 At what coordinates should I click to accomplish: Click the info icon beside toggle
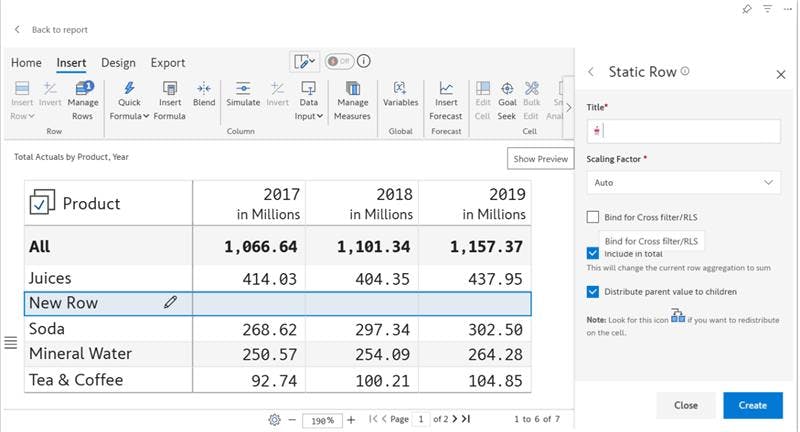coord(363,61)
